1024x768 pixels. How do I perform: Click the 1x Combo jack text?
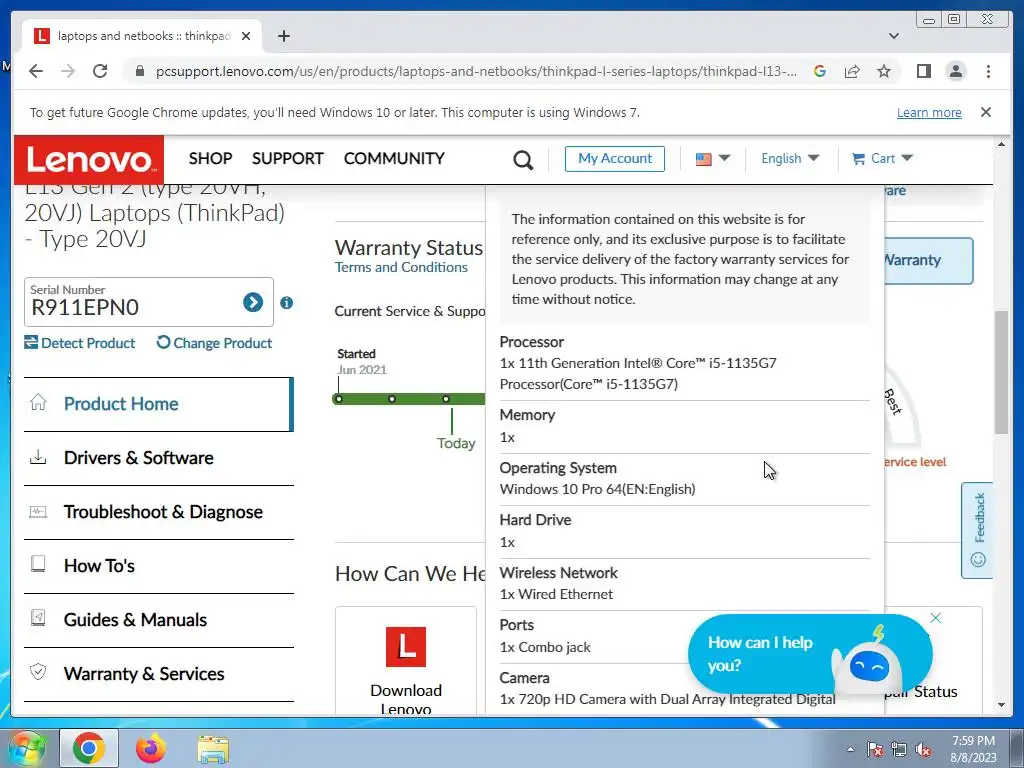pyautogui.click(x=545, y=647)
